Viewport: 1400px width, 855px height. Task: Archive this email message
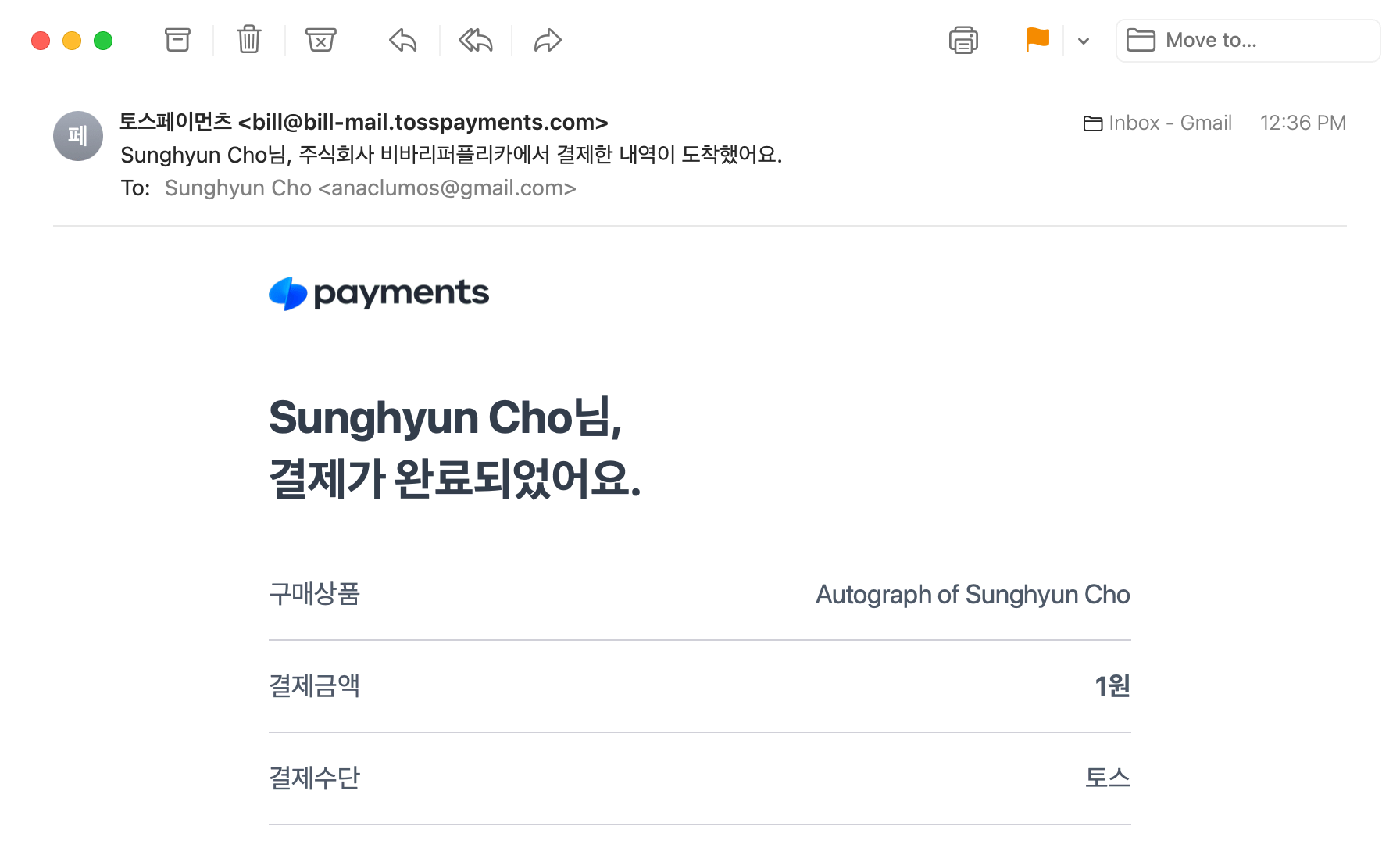pyautogui.click(x=177, y=40)
